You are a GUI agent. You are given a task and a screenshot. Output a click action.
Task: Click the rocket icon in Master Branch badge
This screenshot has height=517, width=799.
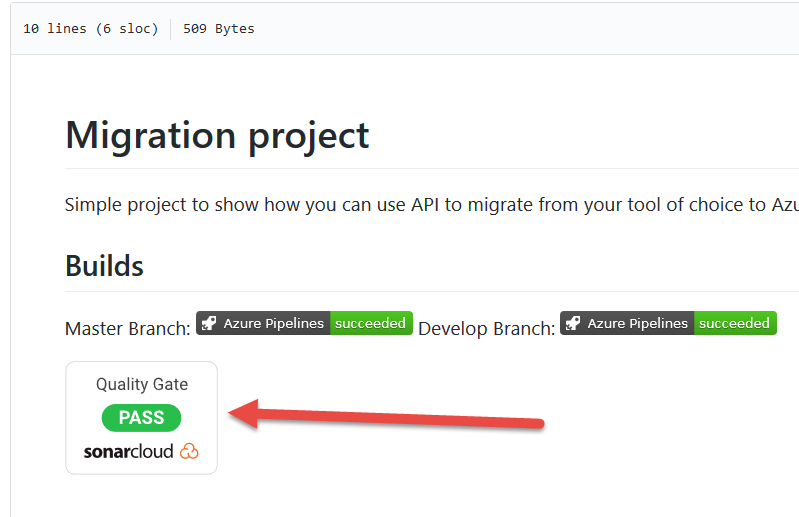pyautogui.click(x=209, y=323)
